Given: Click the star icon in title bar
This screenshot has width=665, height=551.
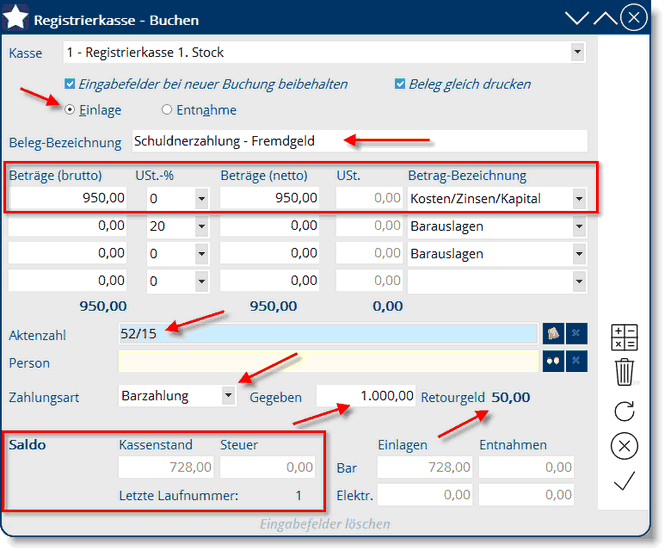Looking at the screenshot, I should [x=16, y=17].
